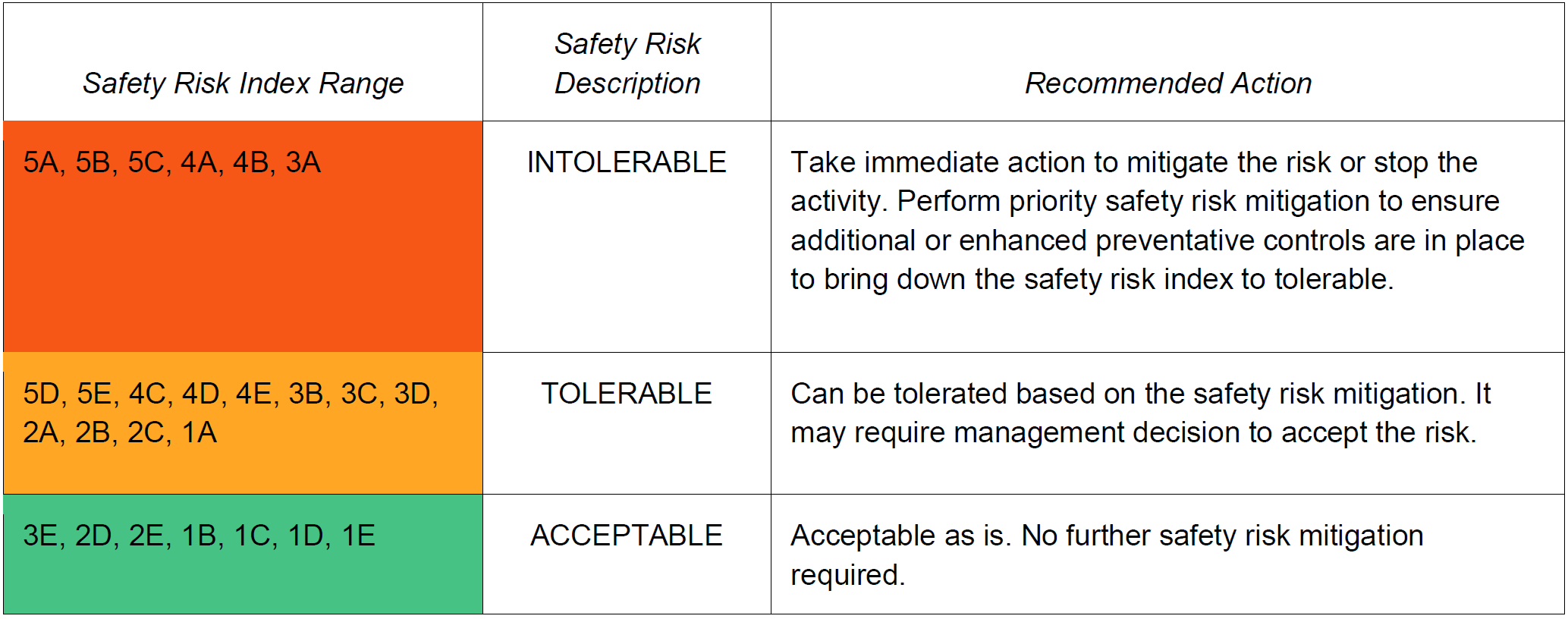Click the "to bring down the safety risk" line

point(1092,279)
